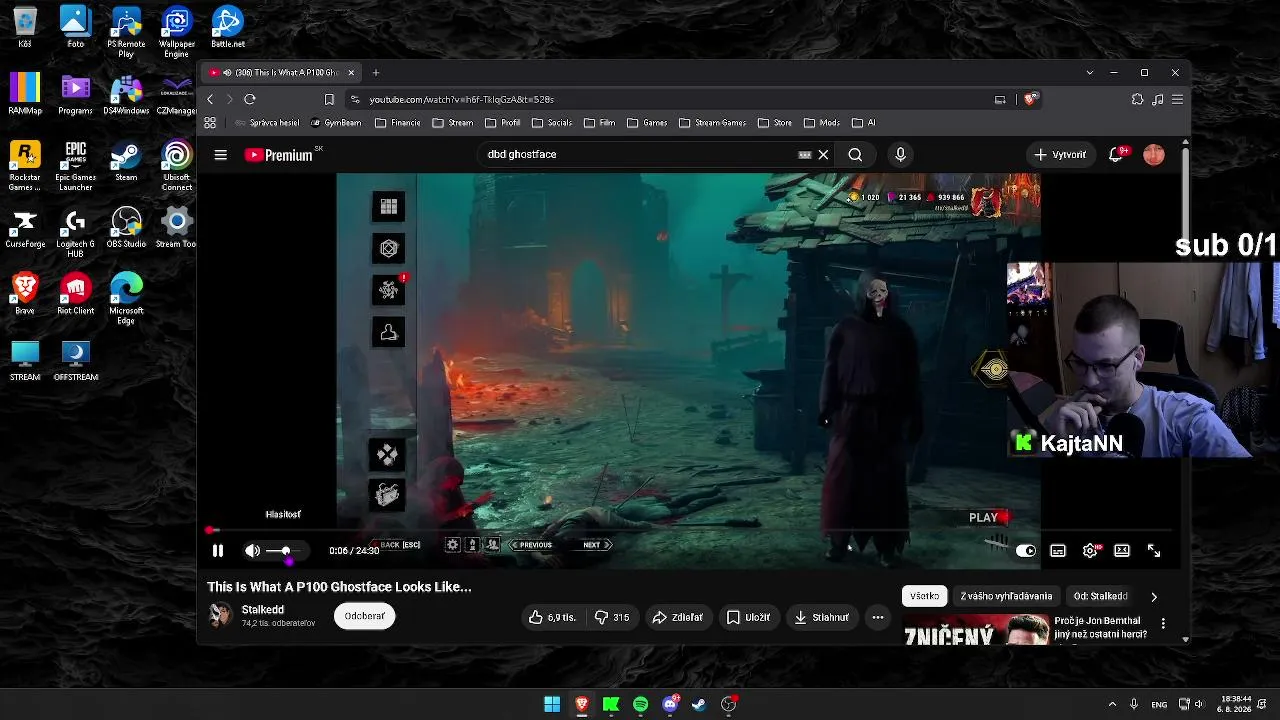Screen dimensions: 1280x720
Task: Go to YouTube Premium home logo
Action: (x=279, y=155)
